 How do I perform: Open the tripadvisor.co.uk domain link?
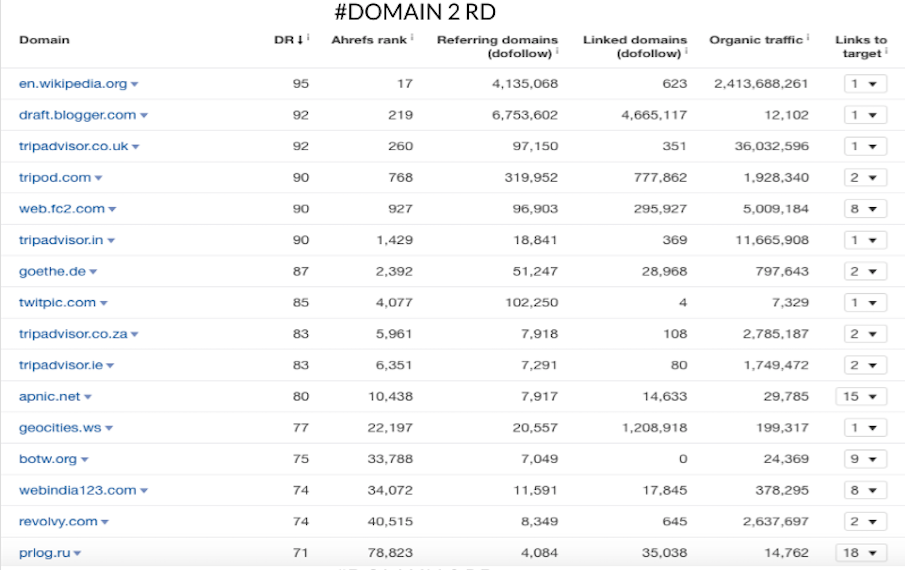(73, 146)
